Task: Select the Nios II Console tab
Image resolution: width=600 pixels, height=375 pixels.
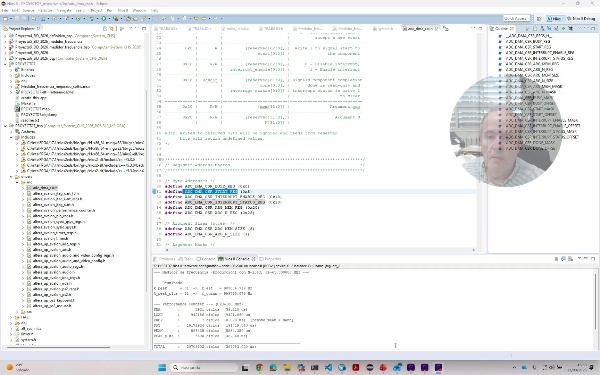Action: pyautogui.click(x=236, y=259)
